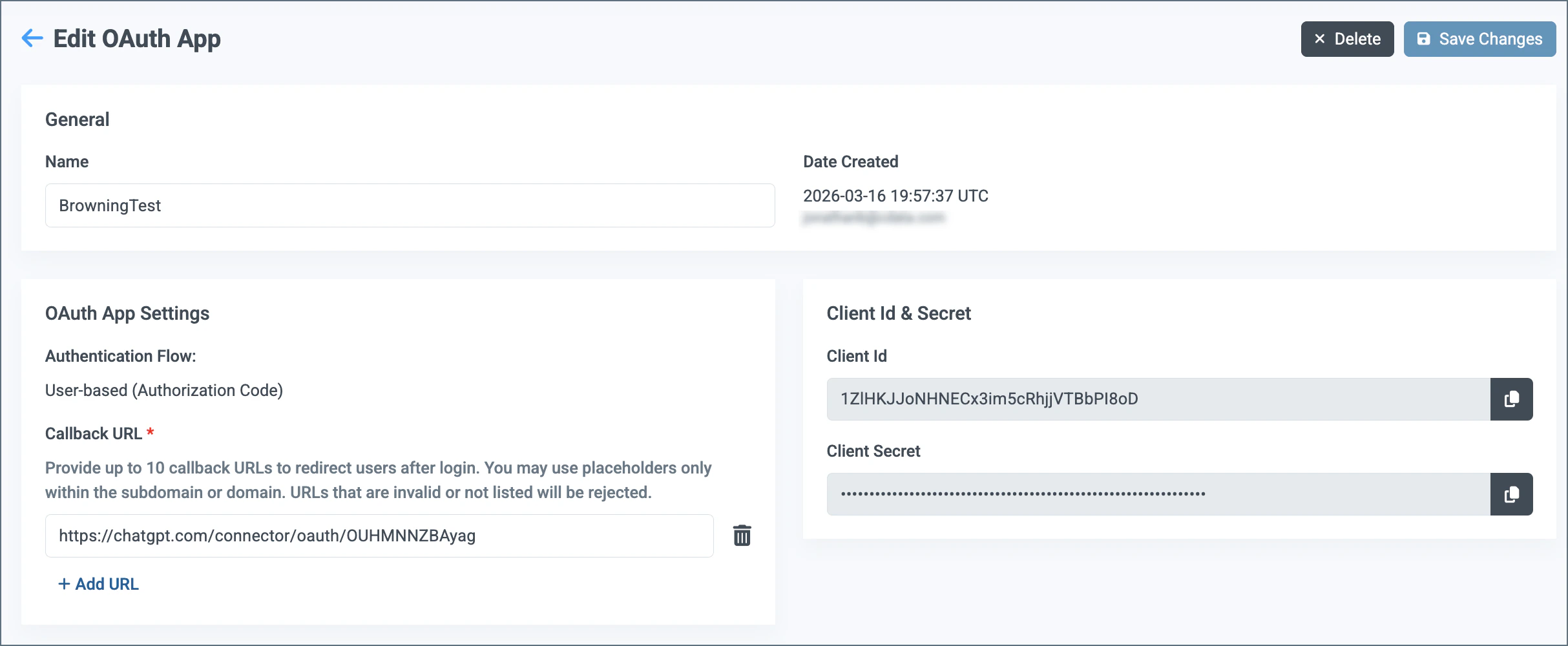Click the floppy disk icon on Save Changes
This screenshot has width=1568, height=646.
(1425, 39)
